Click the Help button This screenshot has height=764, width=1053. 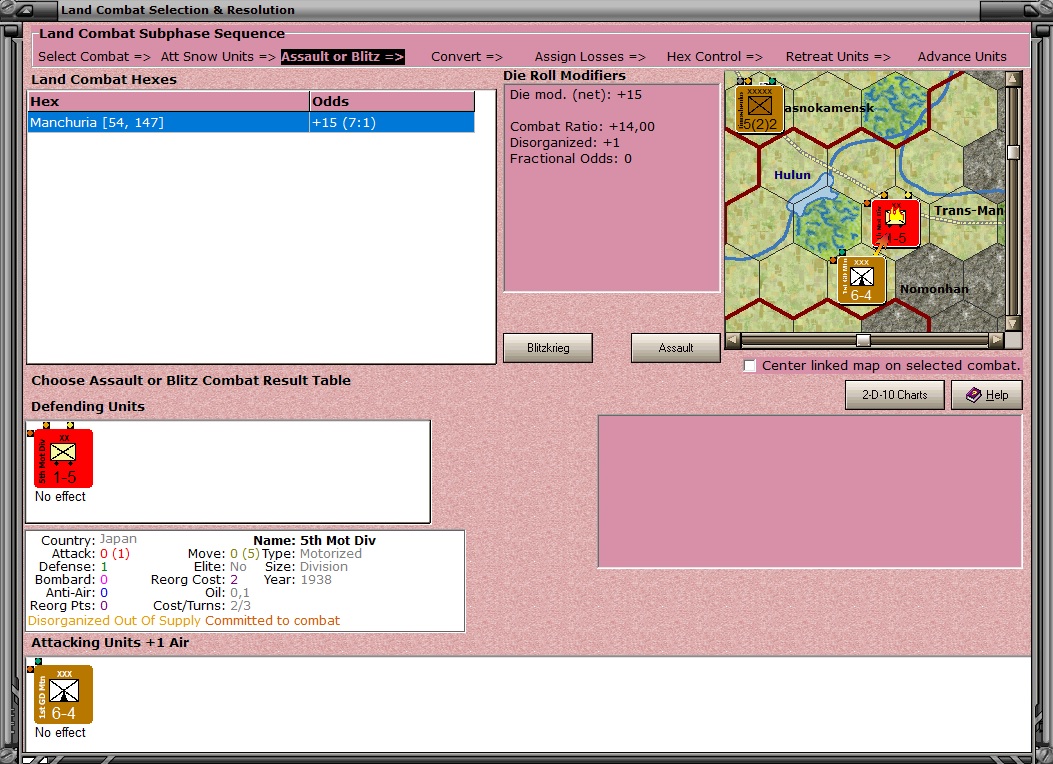[x=986, y=394]
